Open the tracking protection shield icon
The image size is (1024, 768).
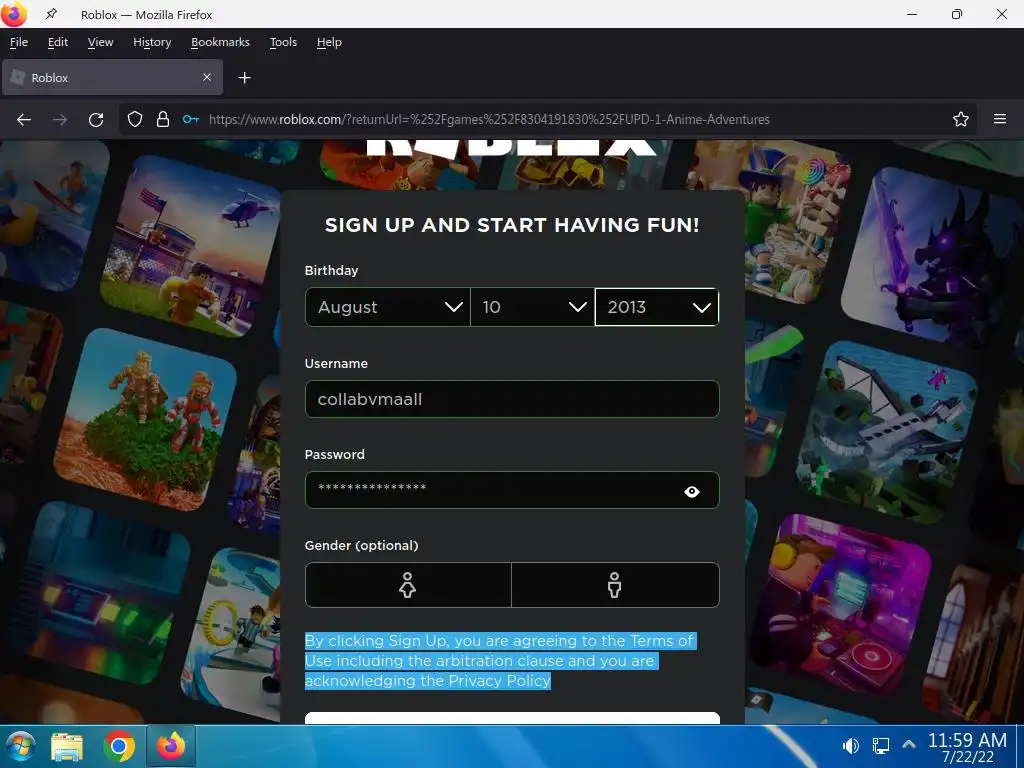135,120
